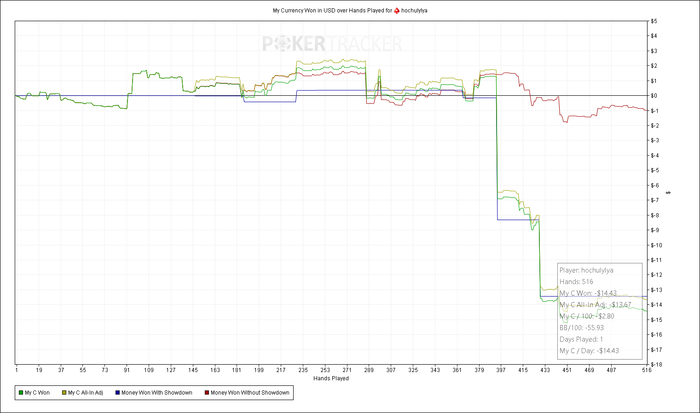The height and width of the screenshot is (413, 700).
Task: Select the My C All-In Adj legend label
Action: pyautogui.click(x=85, y=393)
